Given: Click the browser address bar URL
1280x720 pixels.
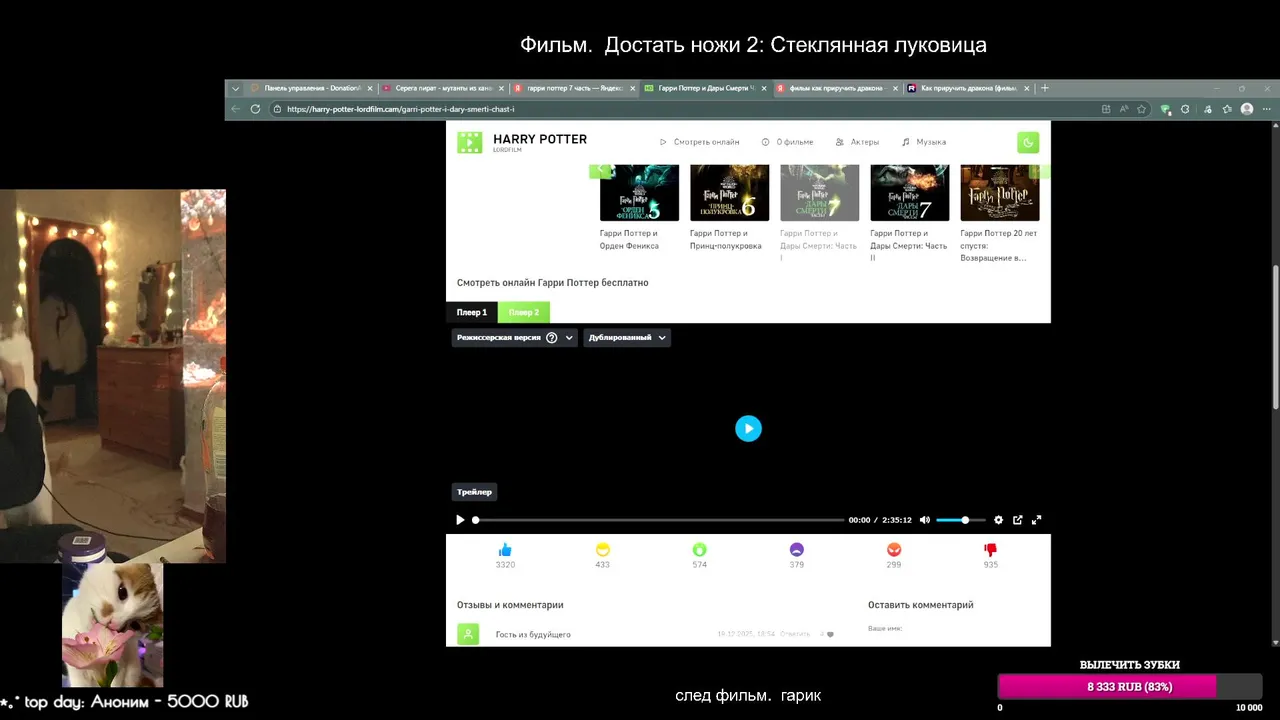Looking at the screenshot, I should (401, 109).
